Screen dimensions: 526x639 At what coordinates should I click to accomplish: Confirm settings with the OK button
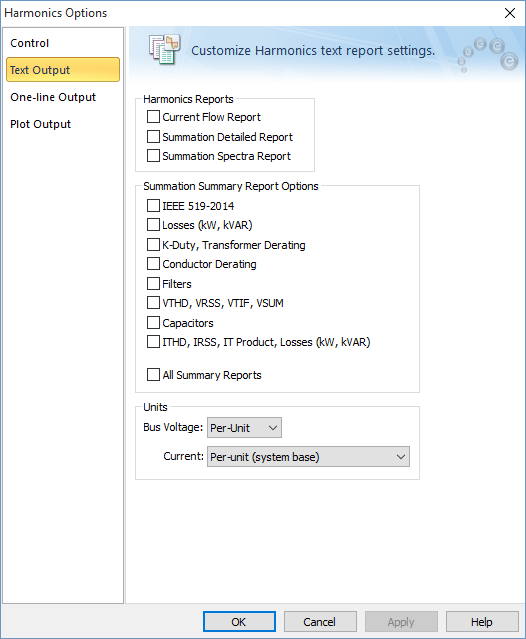tap(239, 622)
